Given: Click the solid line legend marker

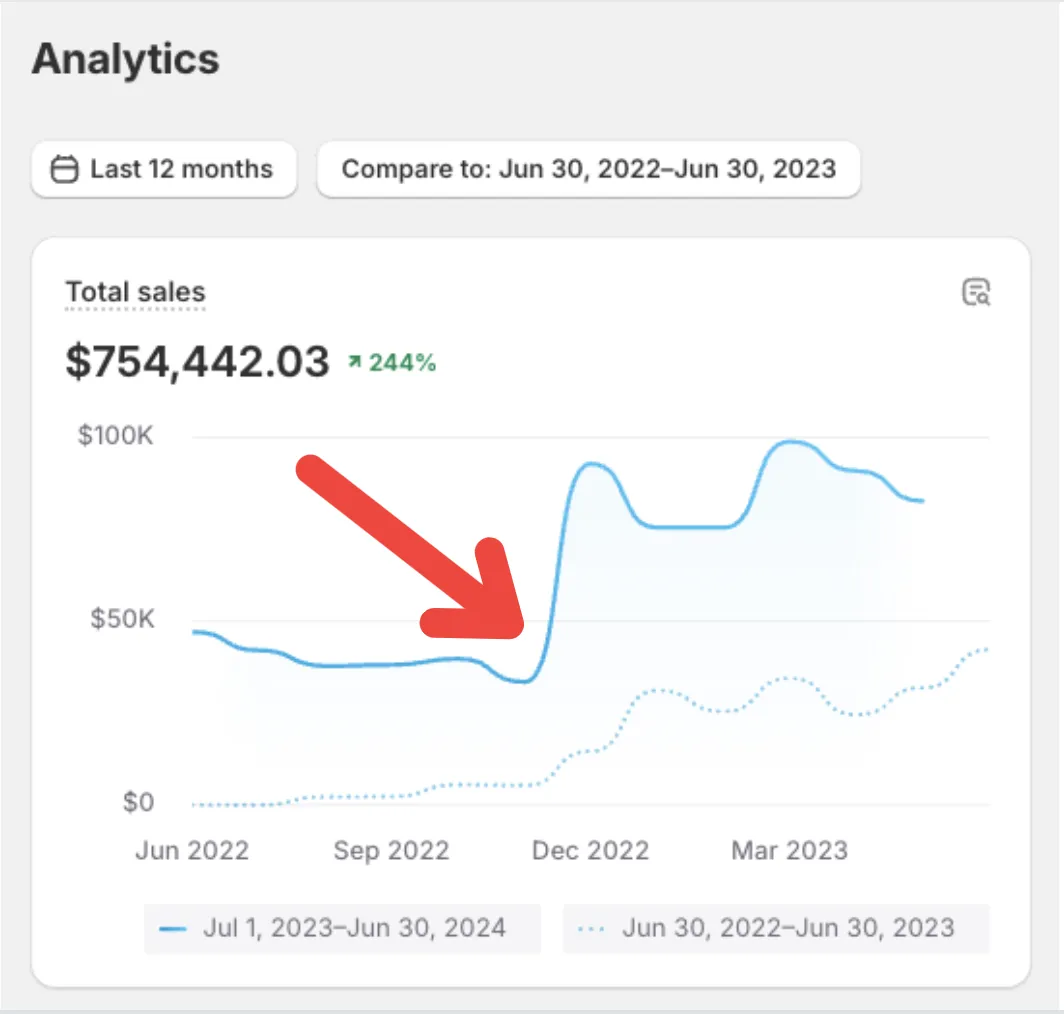Looking at the screenshot, I should coord(172,928).
